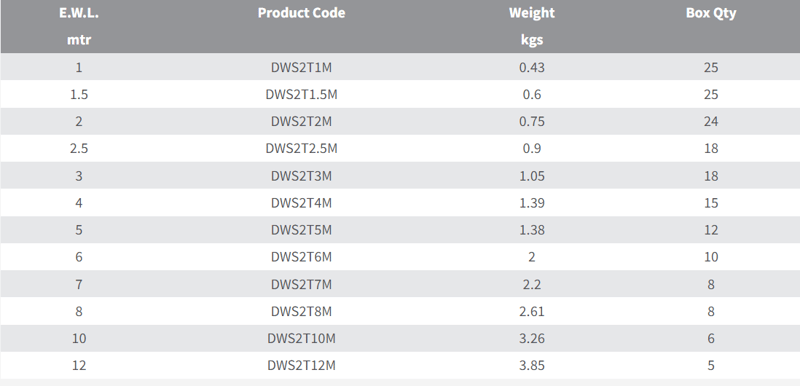Select product code DWS2T7M
This screenshot has width=800, height=386.
301,285
